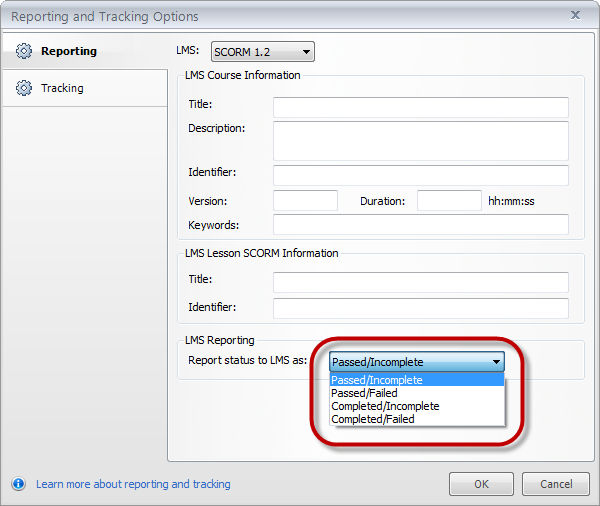This screenshot has width=600, height=506.
Task: Focus the Duration field
Action: tap(449, 200)
